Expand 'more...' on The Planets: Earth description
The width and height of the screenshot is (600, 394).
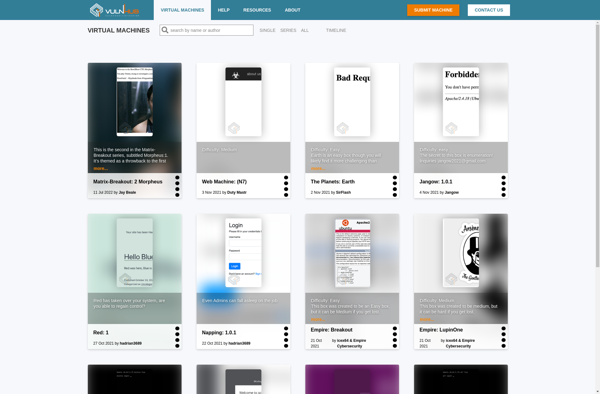pyautogui.click(x=318, y=168)
